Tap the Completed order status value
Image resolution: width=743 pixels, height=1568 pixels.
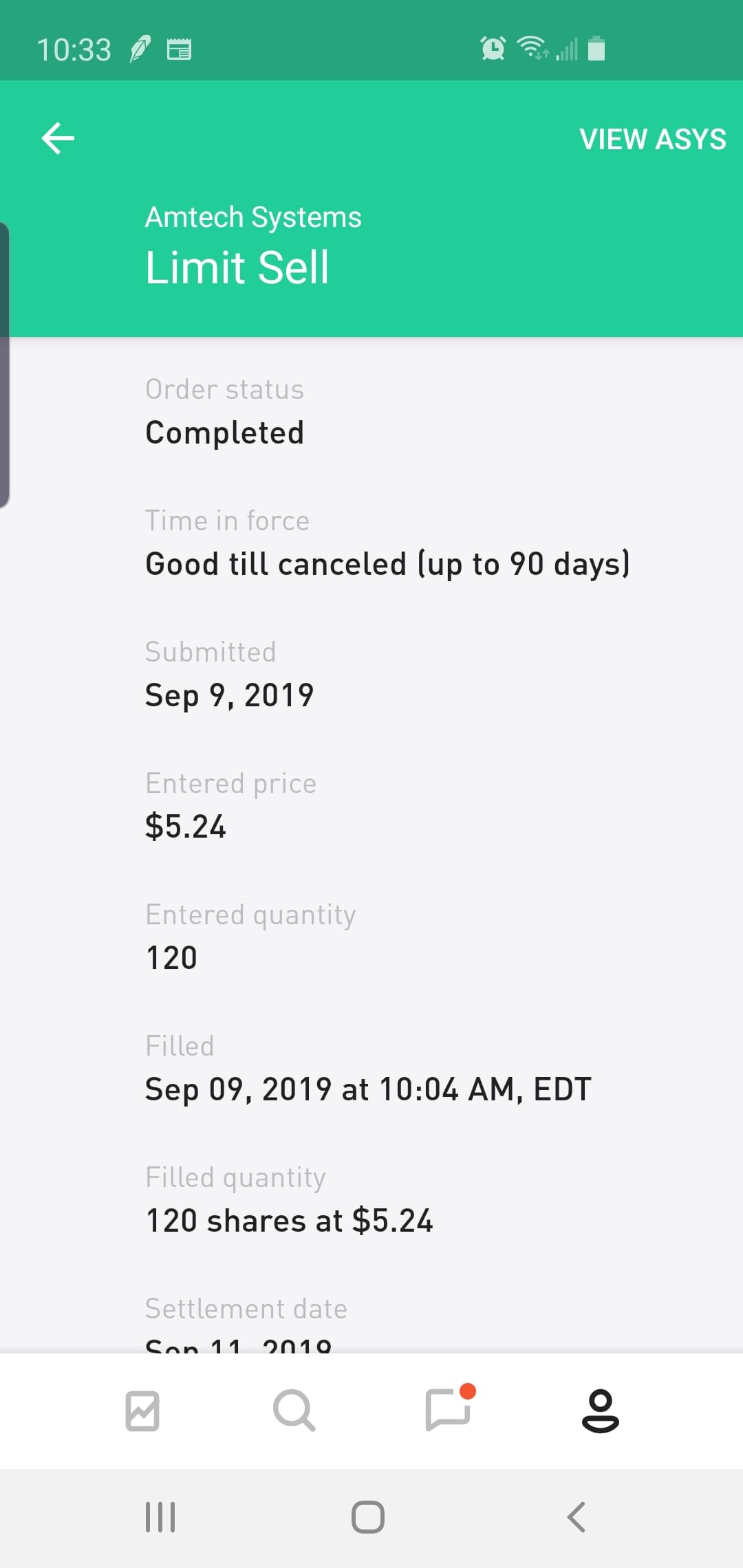pos(224,433)
